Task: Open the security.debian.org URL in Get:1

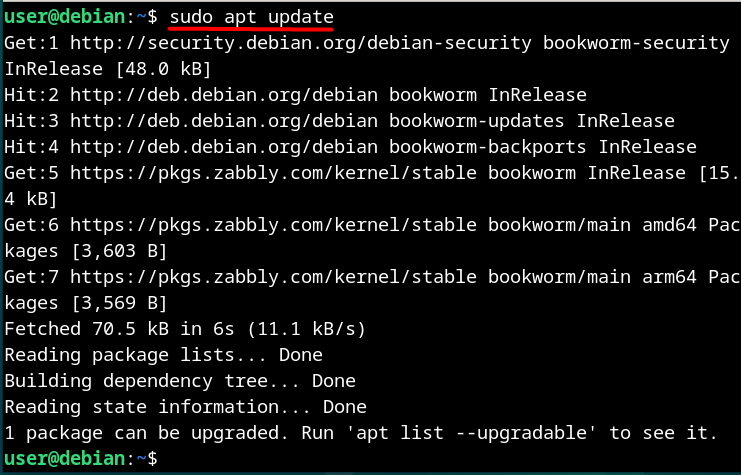Action: pos(301,43)
